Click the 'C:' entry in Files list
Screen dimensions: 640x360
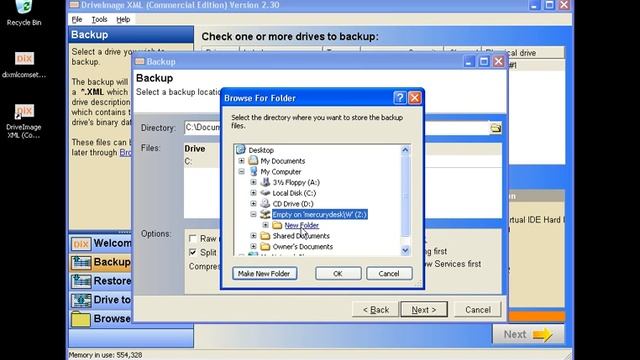pyautogui.click(x=188, y=161)
